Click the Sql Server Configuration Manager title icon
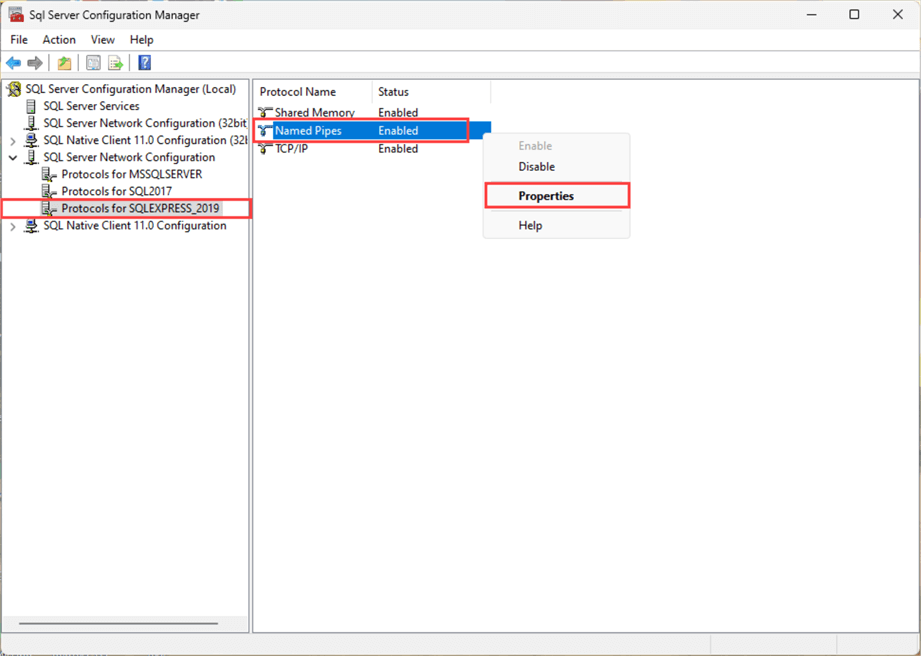Screen dimensions: 921x656 click(16, 15)
